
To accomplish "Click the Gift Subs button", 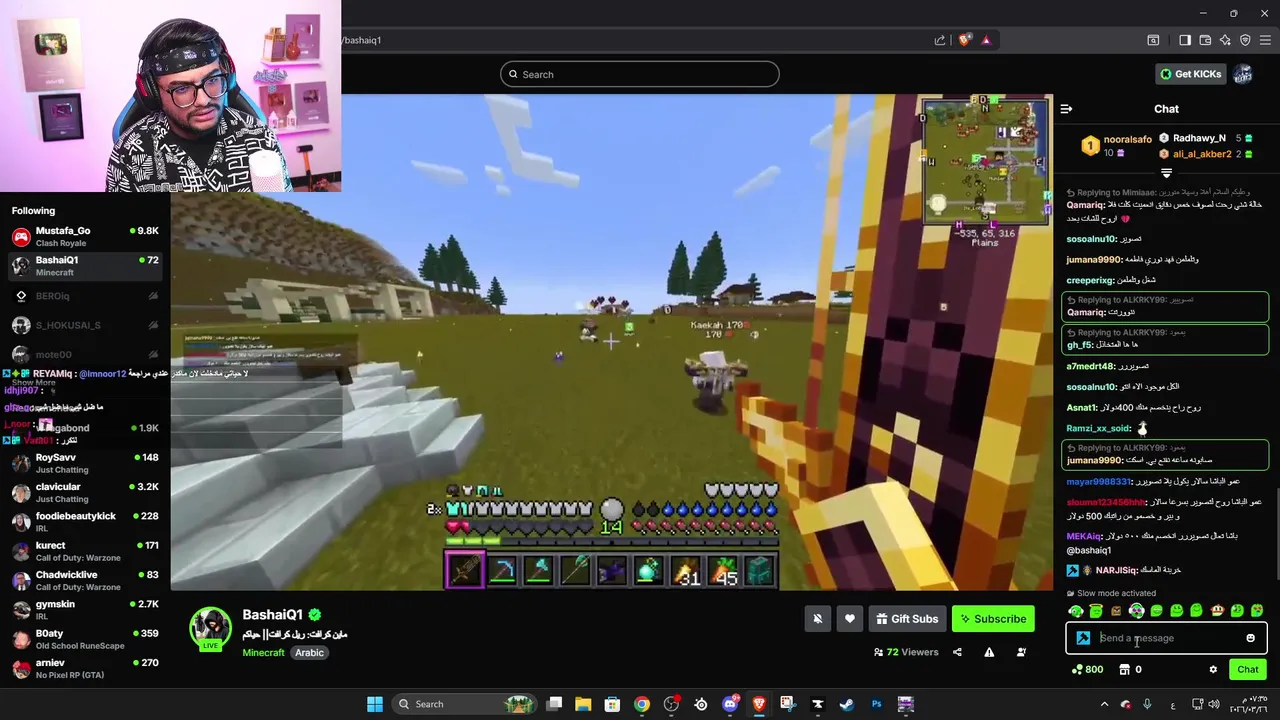I will [906, 619].
